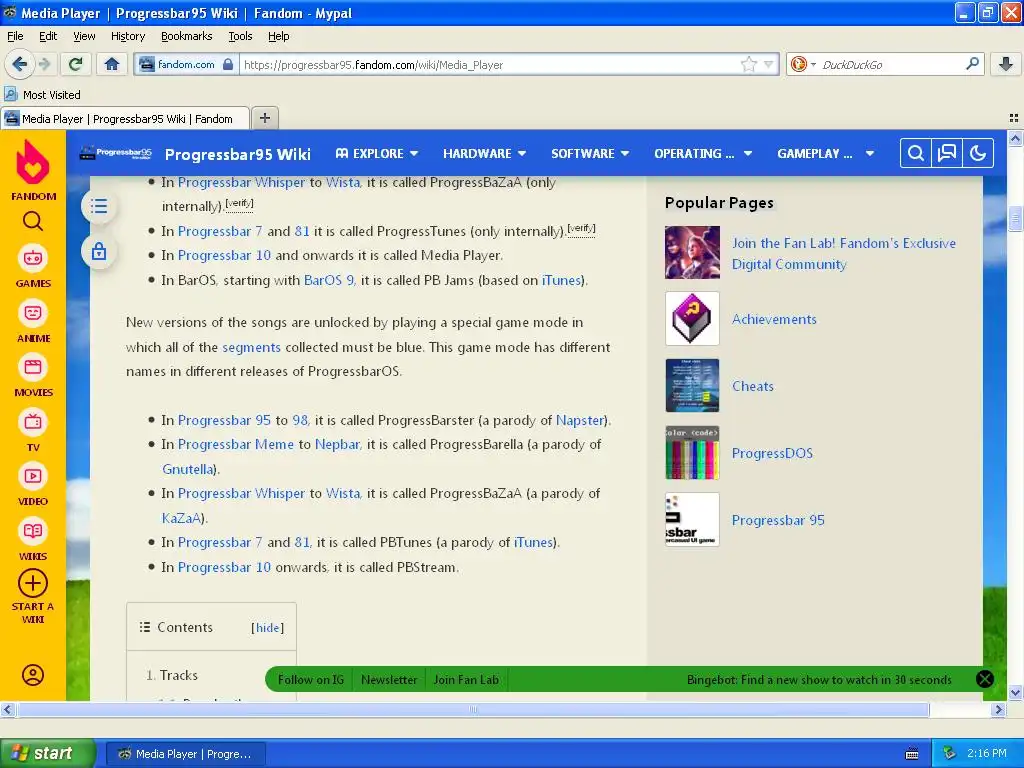Click the horizontal scrollbar right arrow
The height and width of the screenshot is (768, 1024).
point(998,709)
